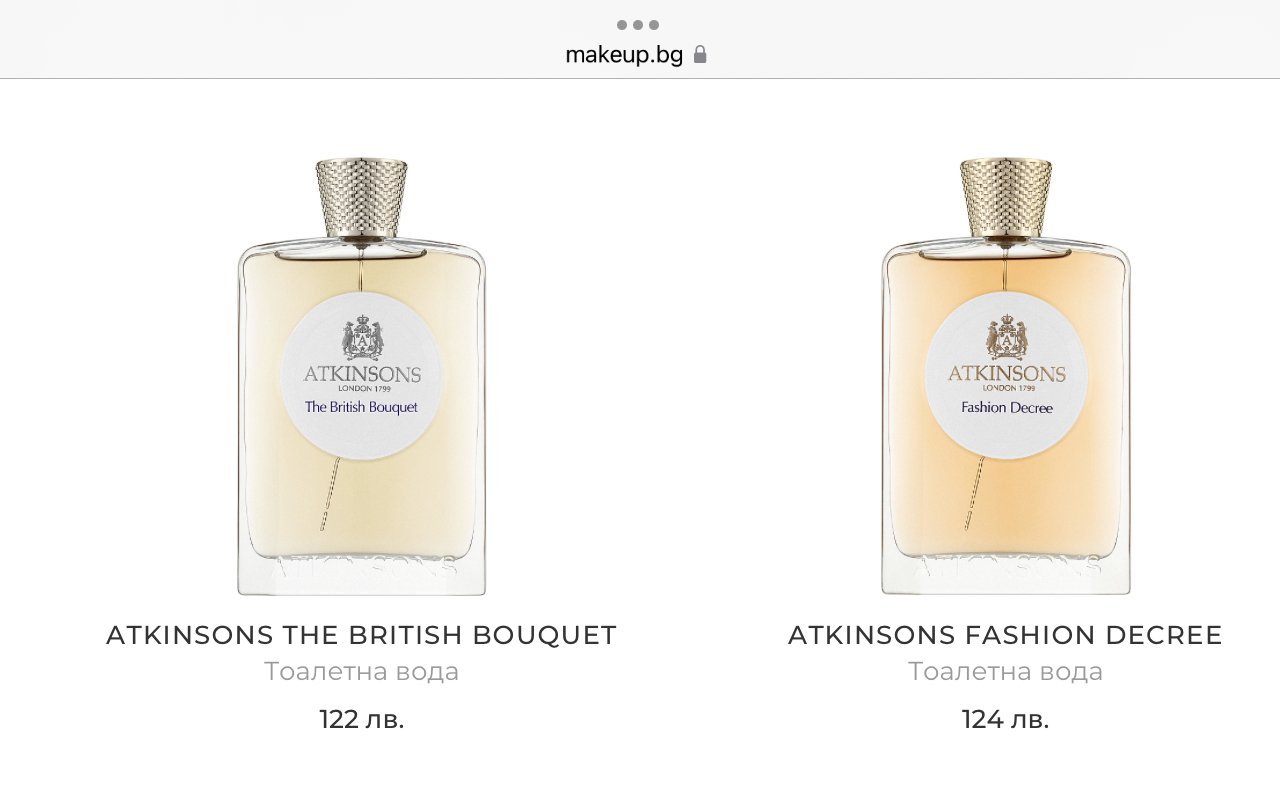
Task: Click Тоалетна вода under British Bouquet
Action: point(361,672)
